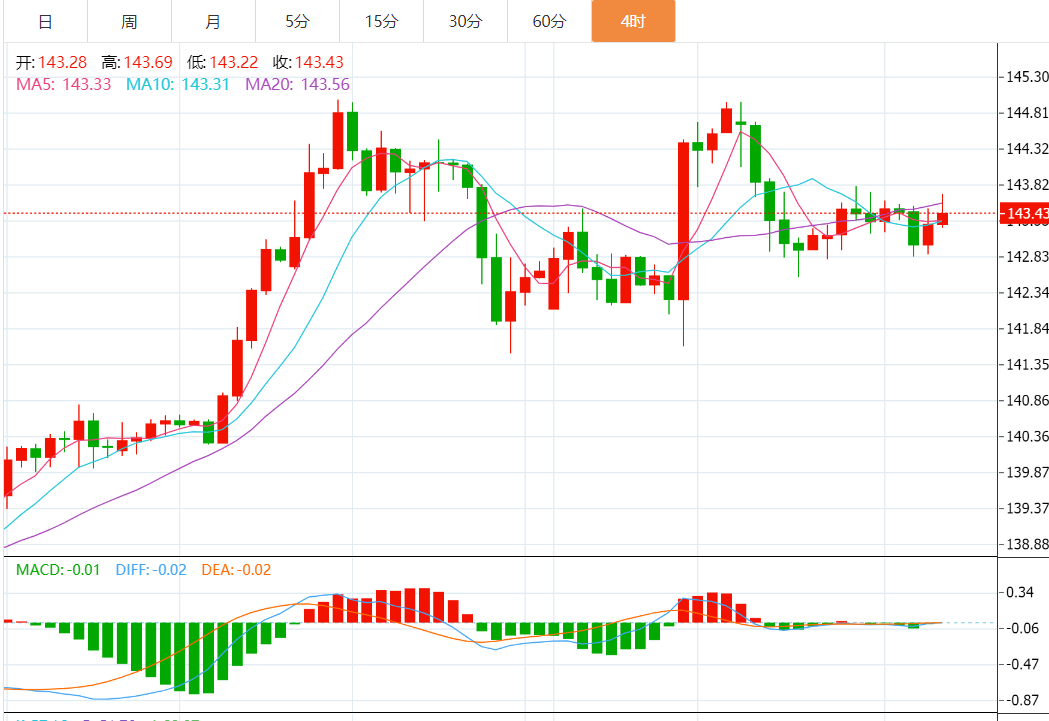Screen dimensions: 1049x721
Task: Click the MA20: 143.56 indicator label
Action: tap(298, 84)
